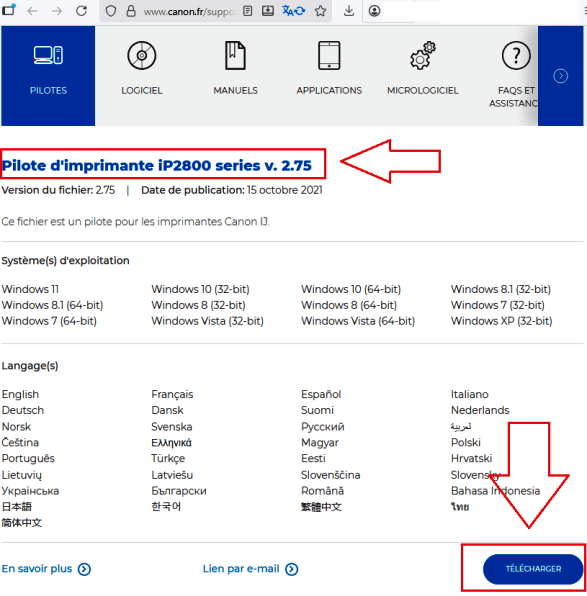Click the translate page icon

coord(294,11)
